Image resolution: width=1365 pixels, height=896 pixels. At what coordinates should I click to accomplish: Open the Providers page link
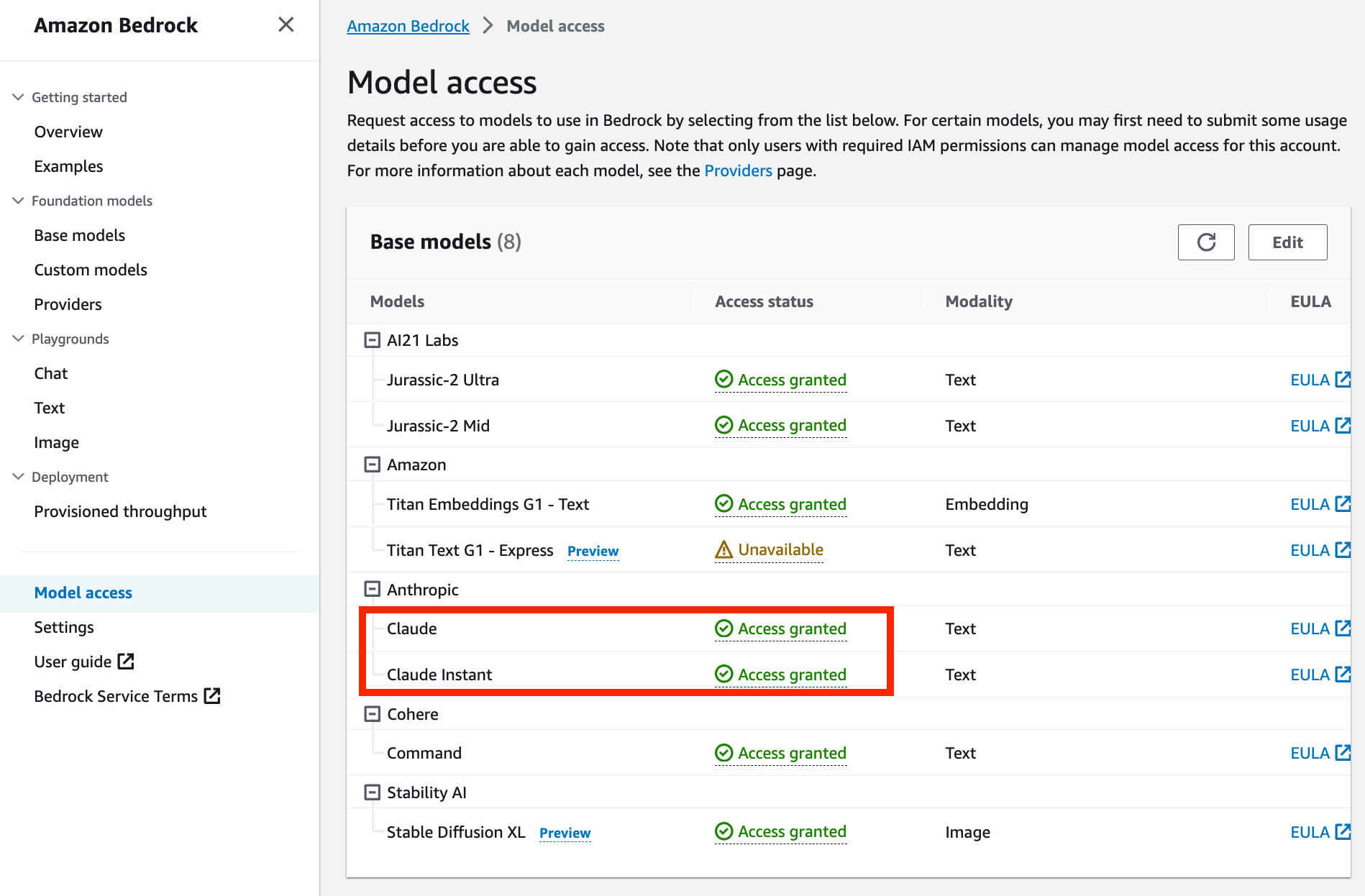(738, 170)
